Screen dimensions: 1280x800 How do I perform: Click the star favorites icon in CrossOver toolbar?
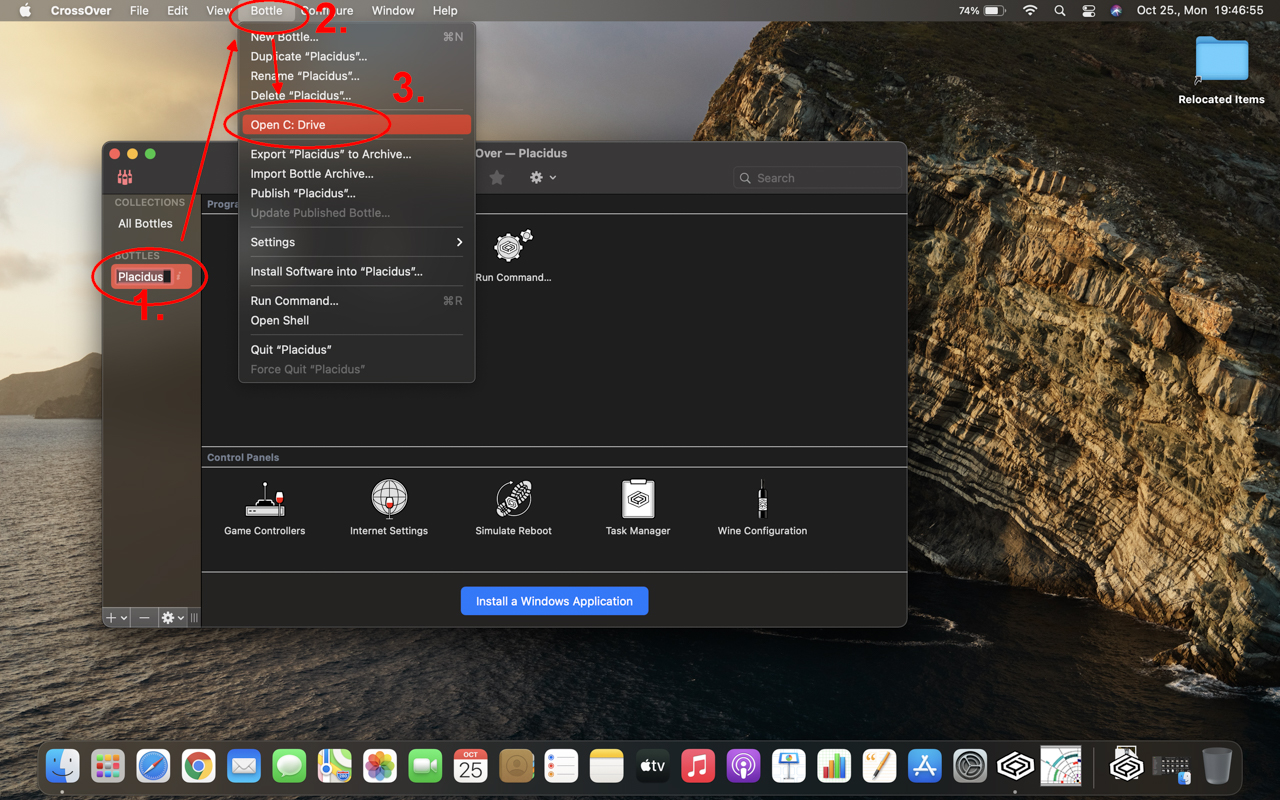[497, 177]
